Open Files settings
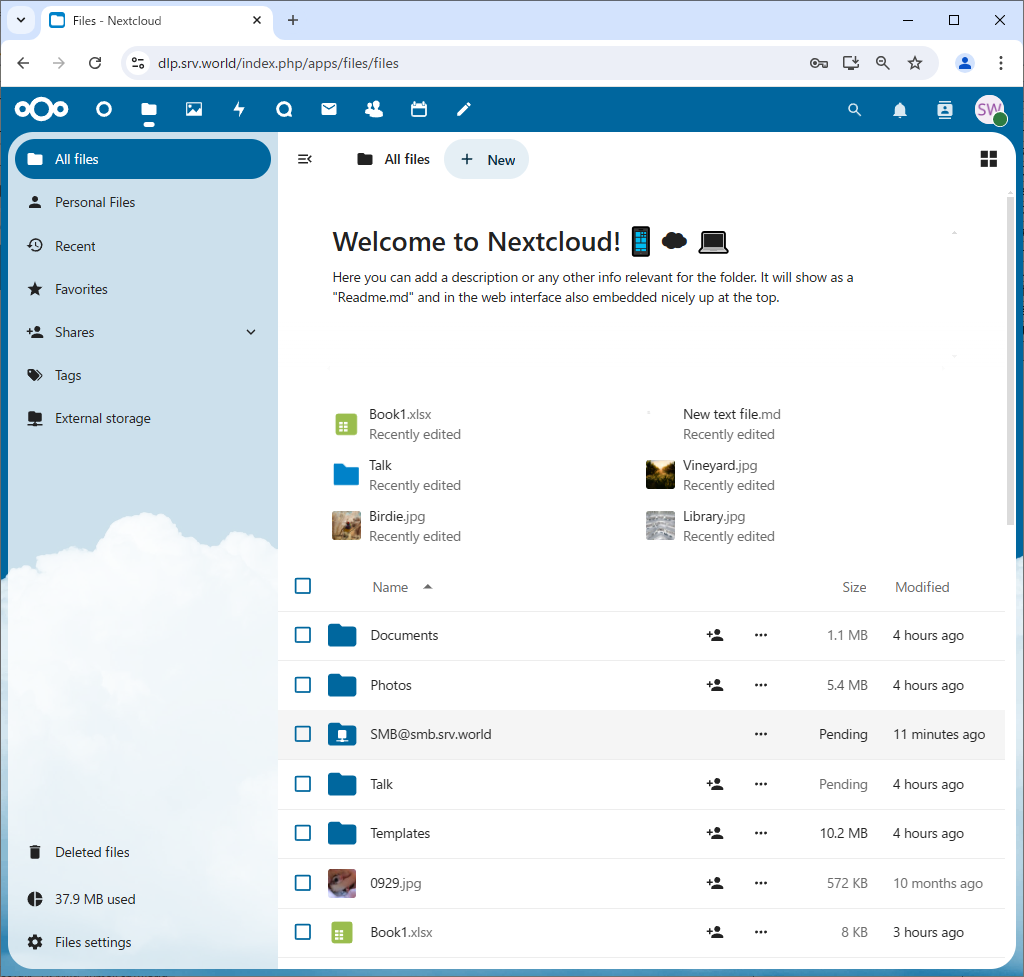 click(93, 942)
